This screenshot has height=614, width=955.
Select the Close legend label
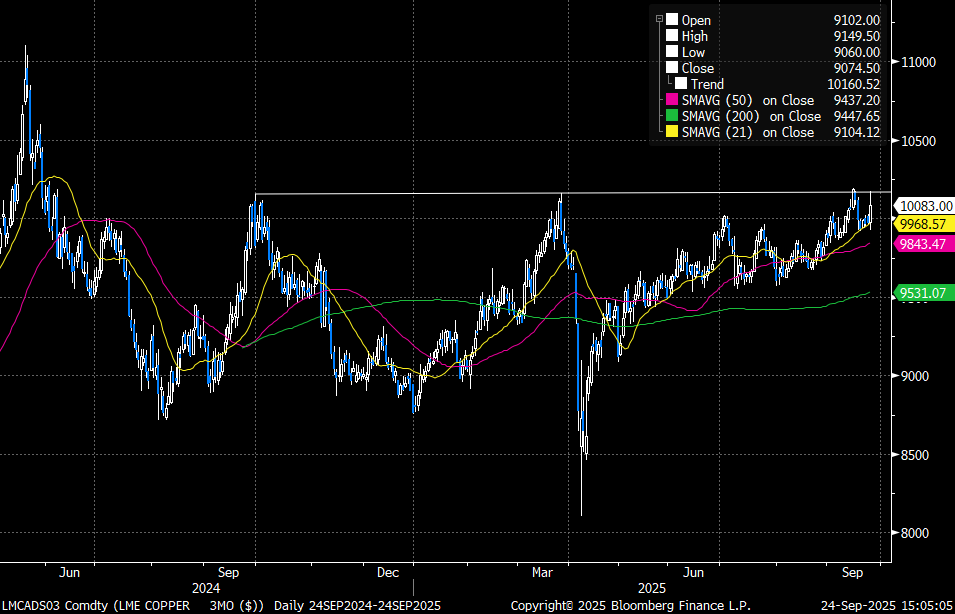[x=697, y=68]
